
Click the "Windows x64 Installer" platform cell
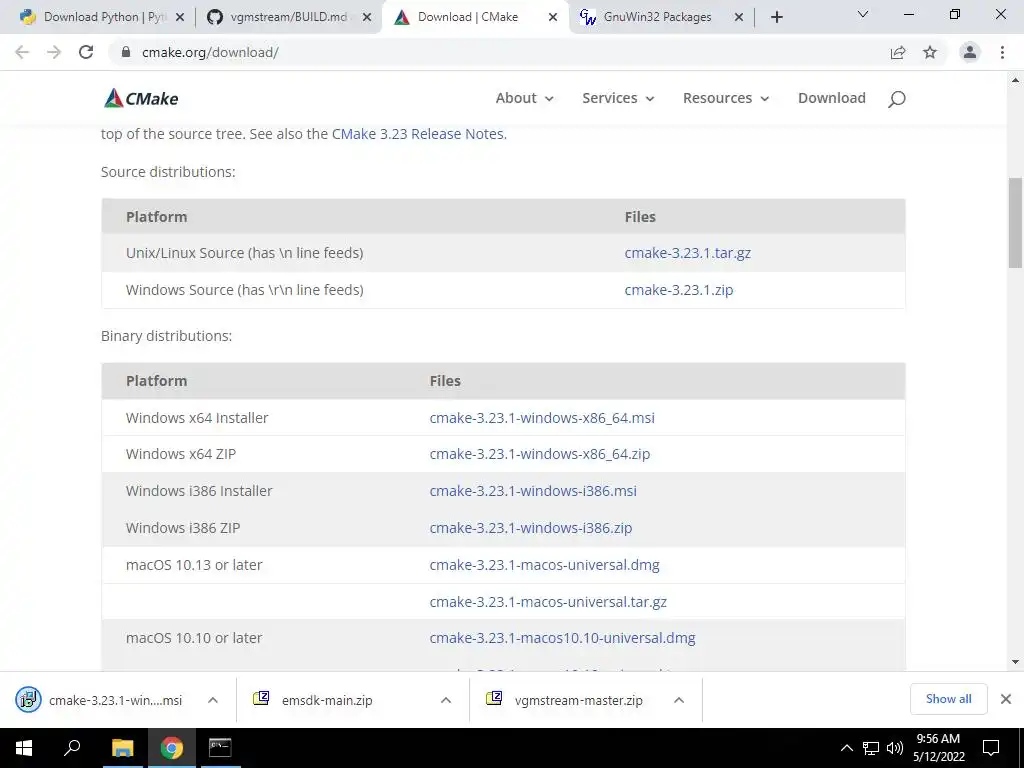197,418
